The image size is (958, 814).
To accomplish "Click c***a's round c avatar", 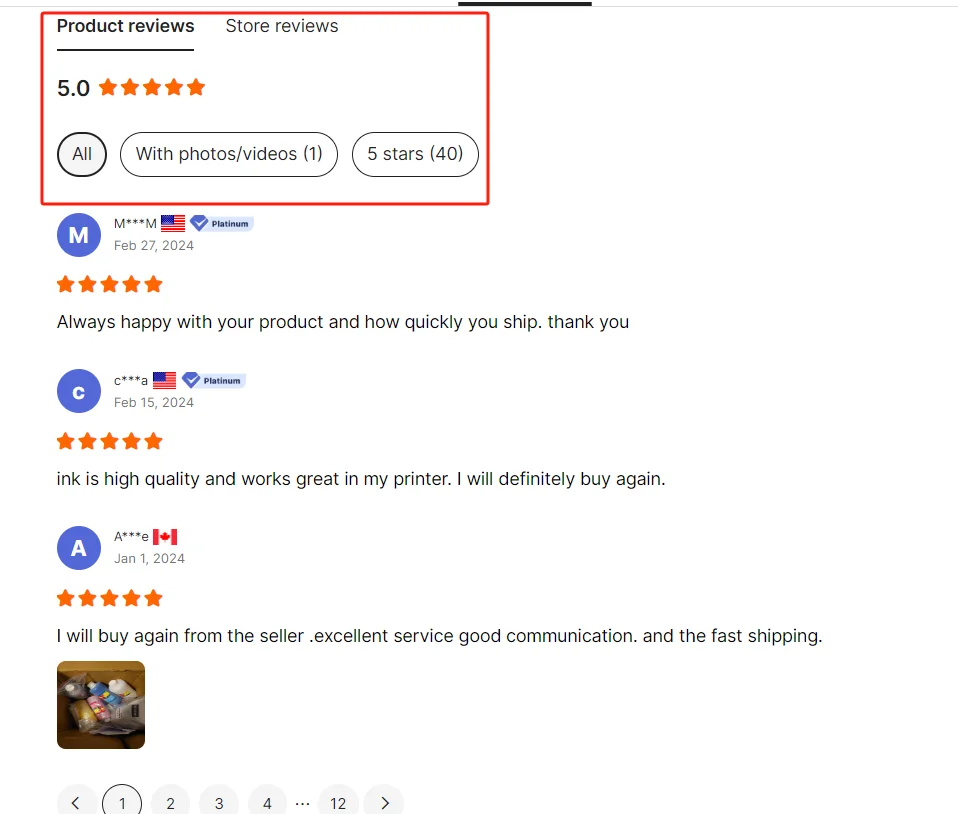I will 79,391.
